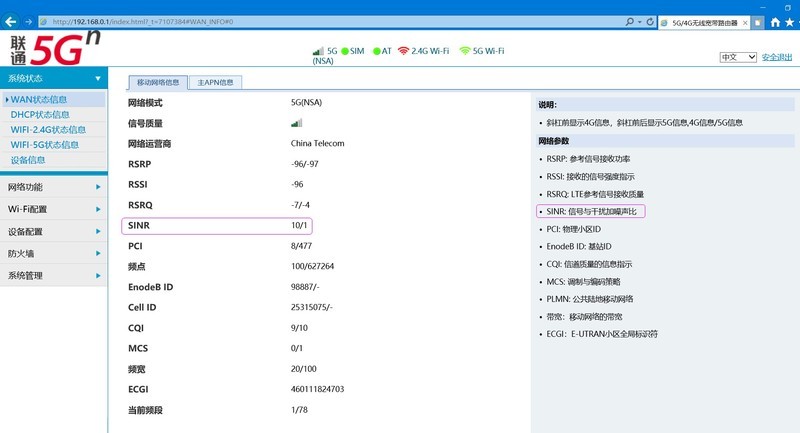The width and height of the screenshot is (800, 433).
Task: Click the RSRP explanation in 网络参数 list
Action: coord(588,159)
